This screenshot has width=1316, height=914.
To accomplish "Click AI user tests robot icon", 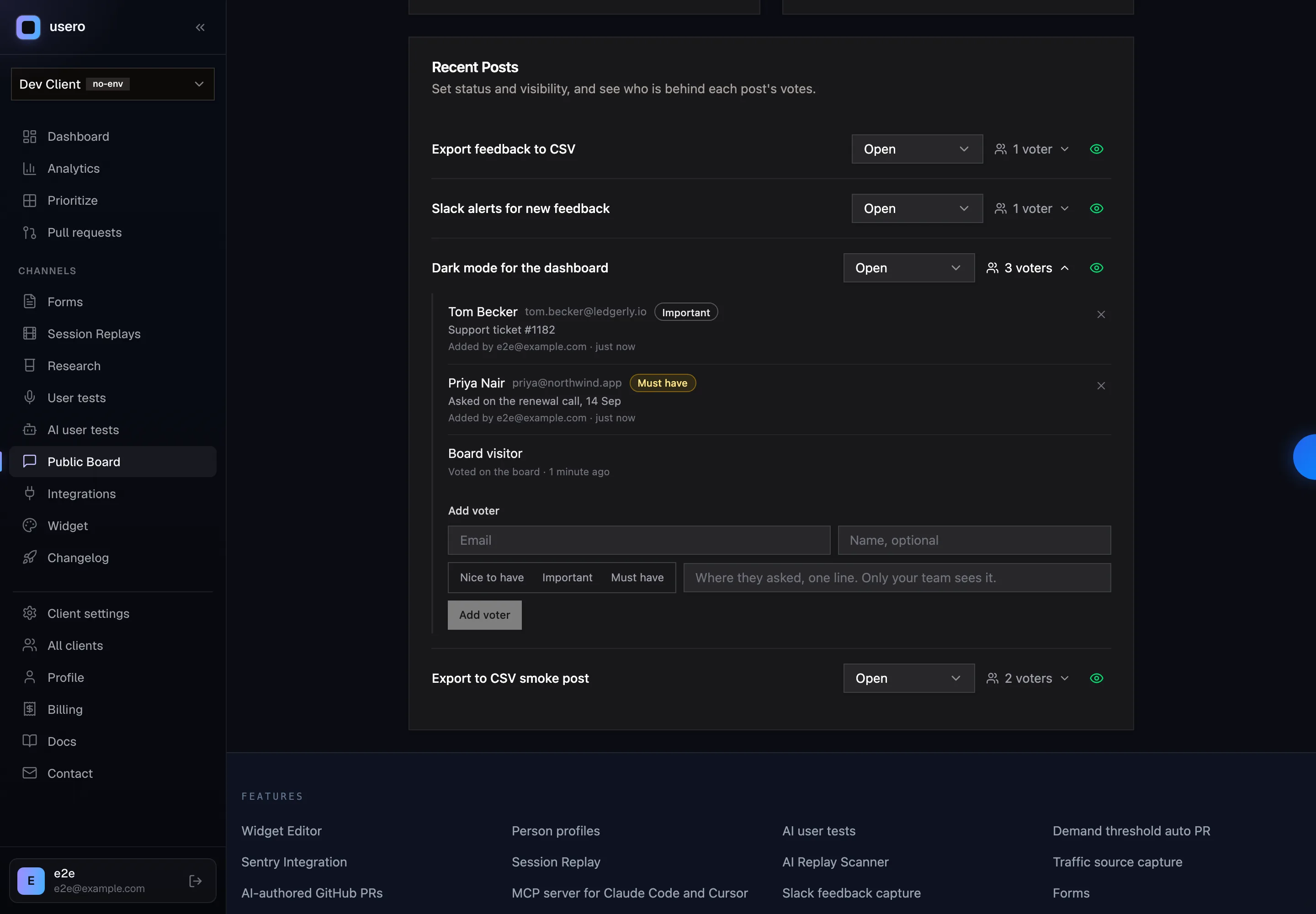I will pyautogui.click(x=30, y=430).
